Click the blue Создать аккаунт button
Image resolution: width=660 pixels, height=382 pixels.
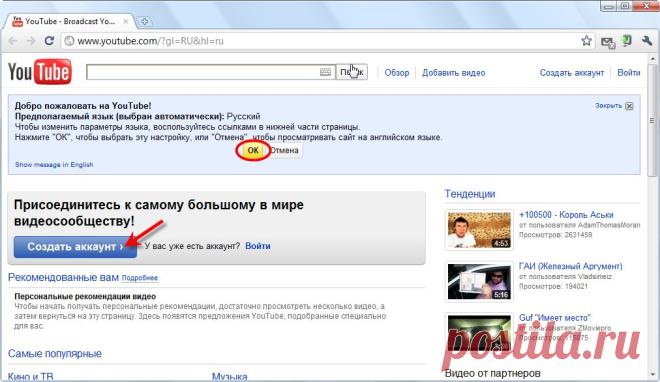pyautogui.click(x=75, y=247)
